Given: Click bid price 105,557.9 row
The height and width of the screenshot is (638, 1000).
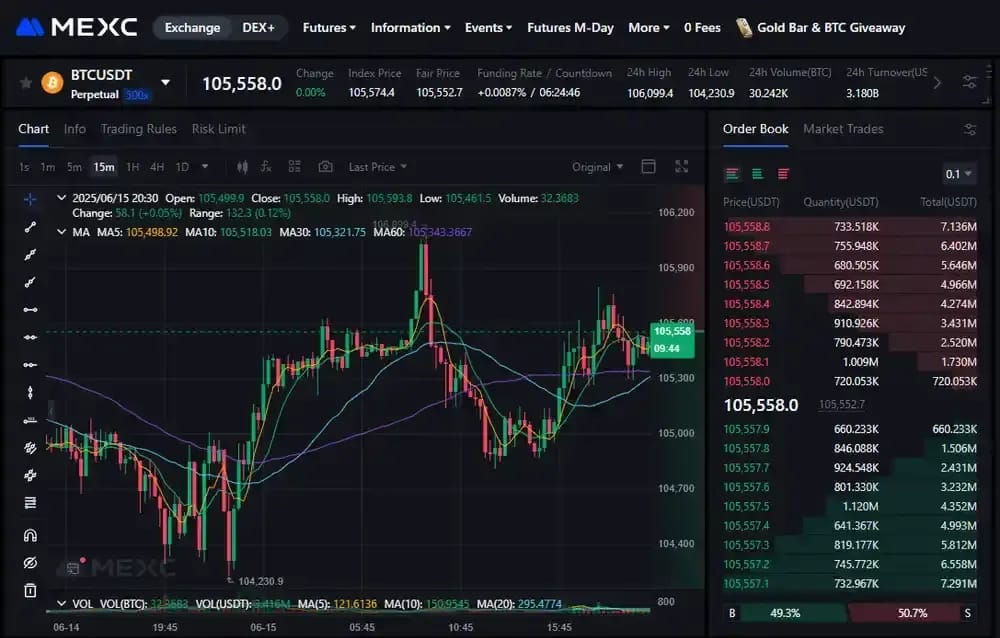Looking at the screenshot, I should 850,429.
